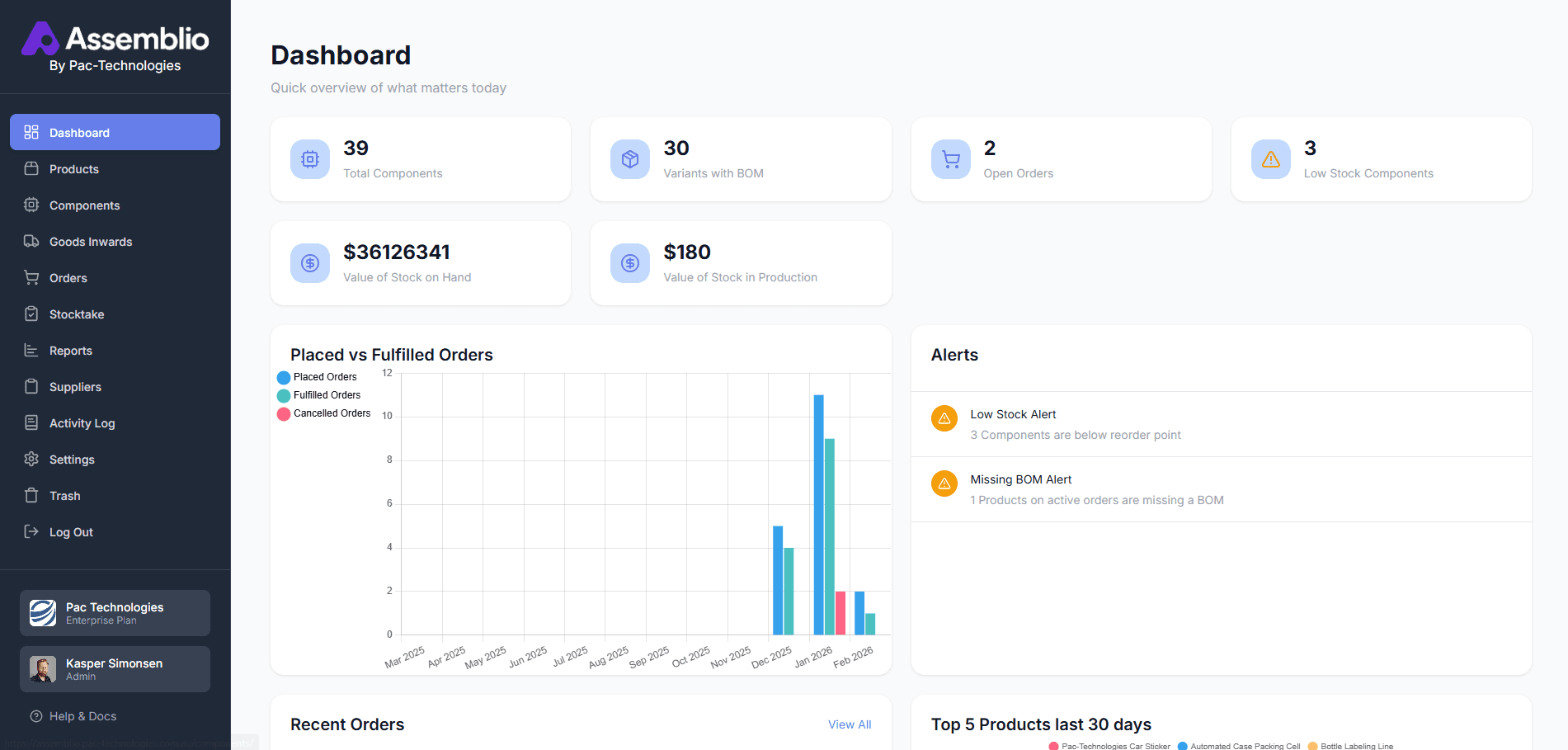Click the Low Stock Alert warning icon
The width and height of the screenshot is (1568, 750).
pyautogui.click(x=944, y=418)
